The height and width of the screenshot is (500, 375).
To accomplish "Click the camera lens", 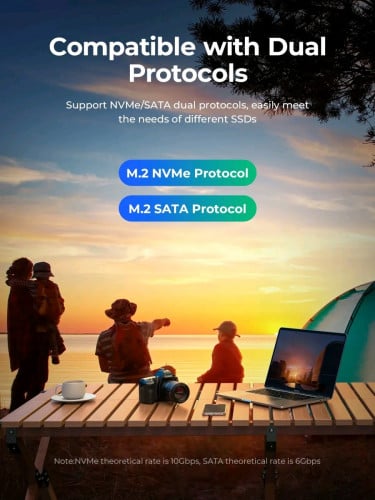I will 179,392.
